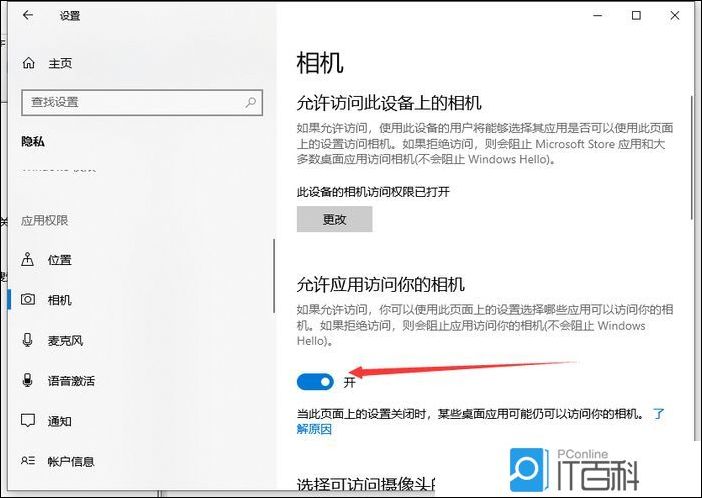
Task: Click the 隐私 section heading
Action: [x=33, y=142]
